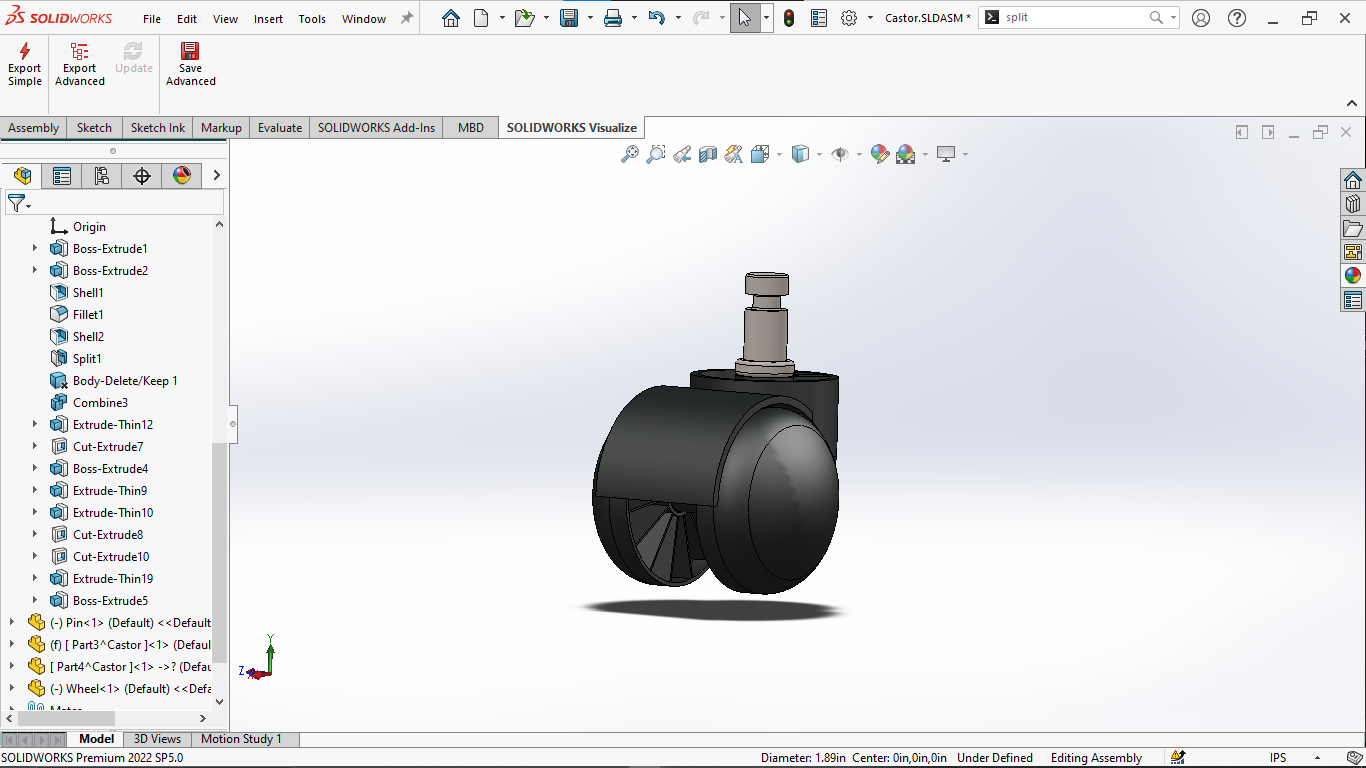Select Combine3 in the feature tree
The width and height of the screenshot is (1366, 768).
click(x=100, y=403)
